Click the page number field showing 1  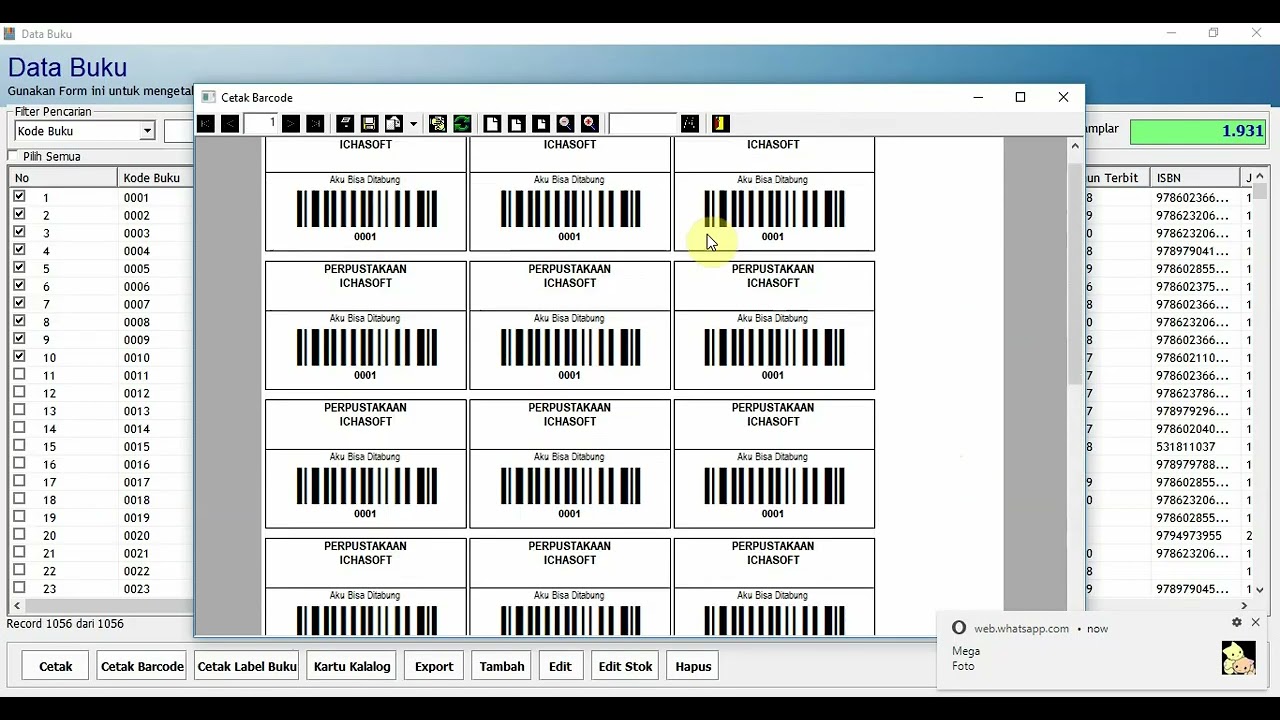[x=260, y=124]
